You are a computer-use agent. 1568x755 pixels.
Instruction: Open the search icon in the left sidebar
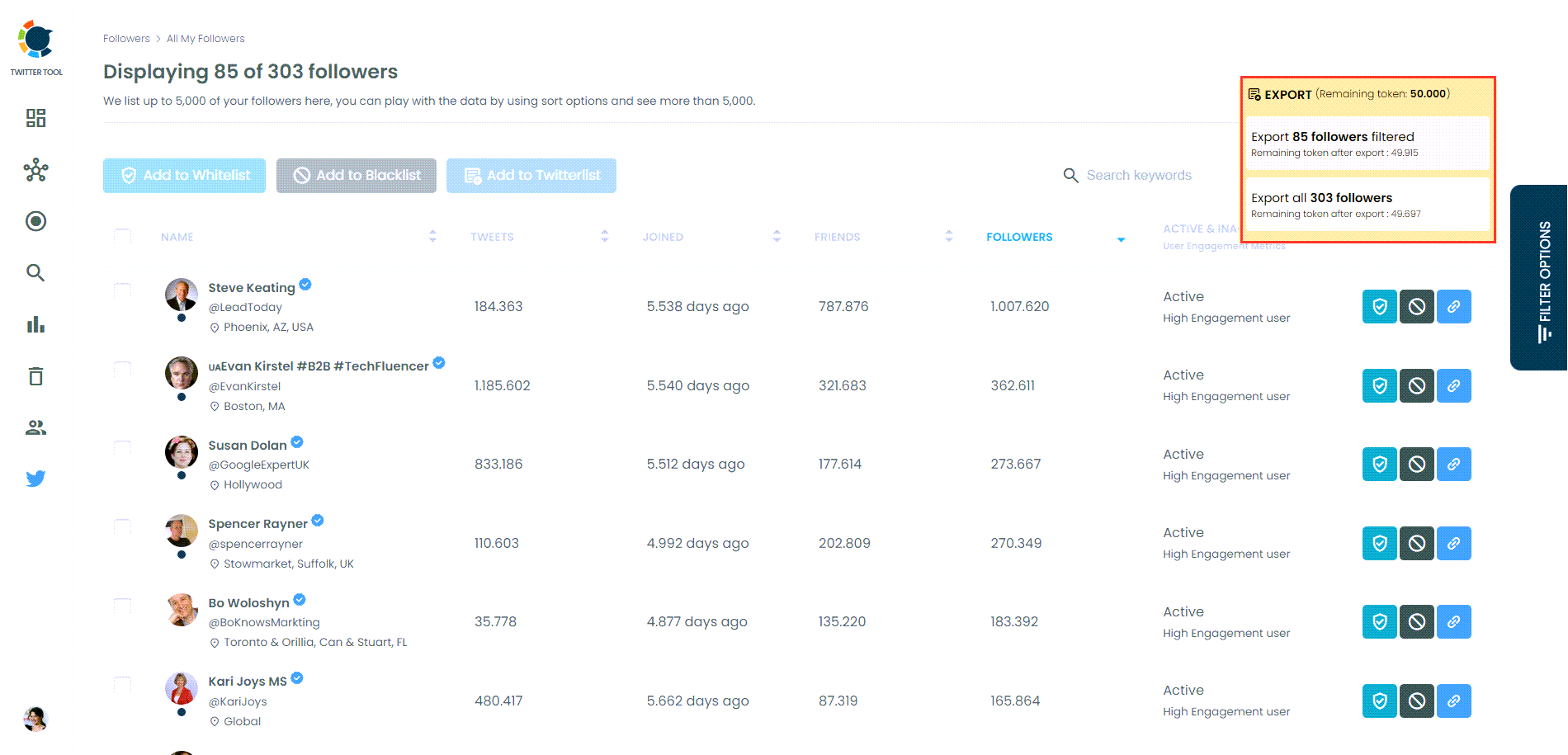click(35, 272)
